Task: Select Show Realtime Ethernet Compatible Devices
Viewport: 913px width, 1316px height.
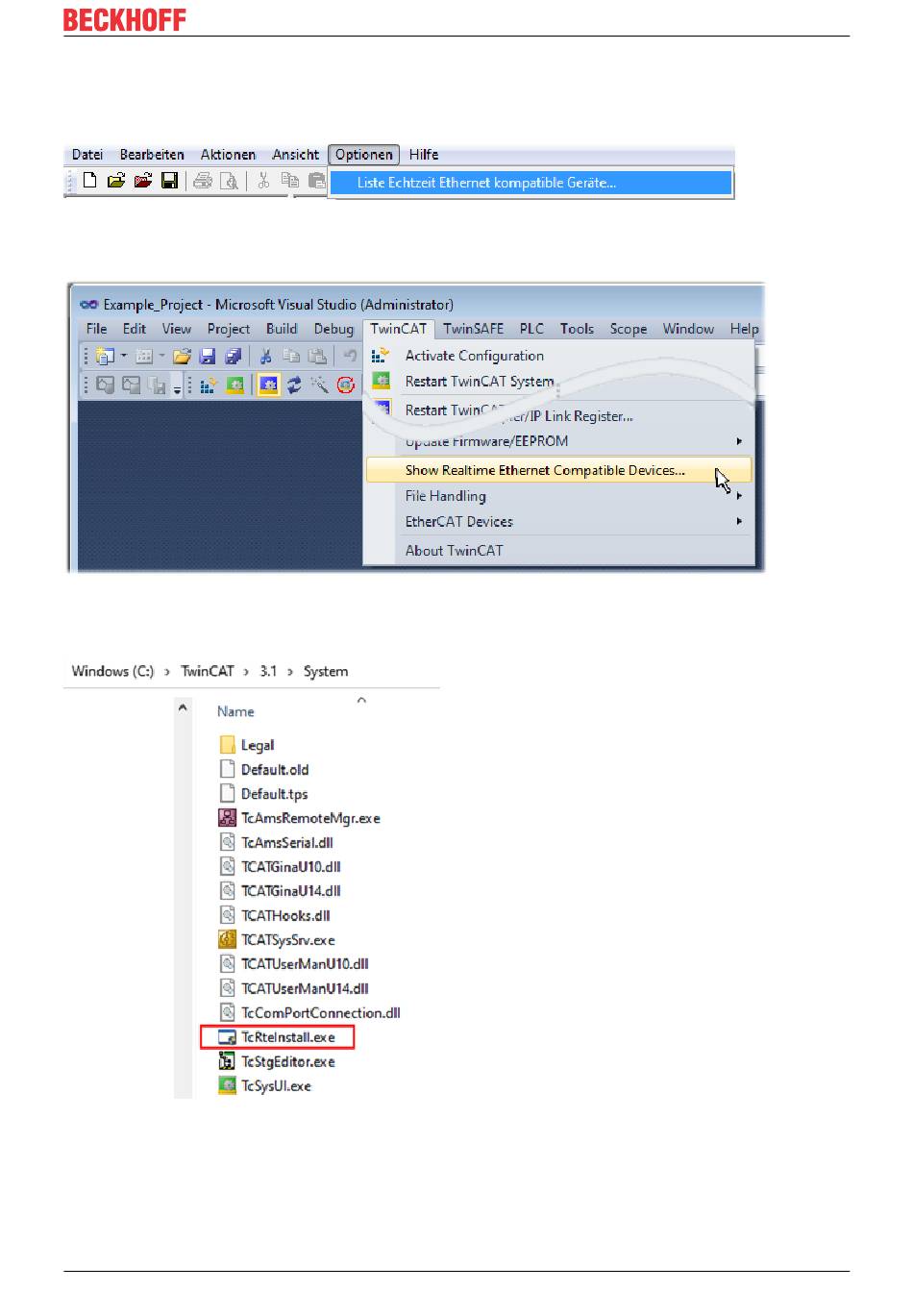Action: click(x=558, y=470)
